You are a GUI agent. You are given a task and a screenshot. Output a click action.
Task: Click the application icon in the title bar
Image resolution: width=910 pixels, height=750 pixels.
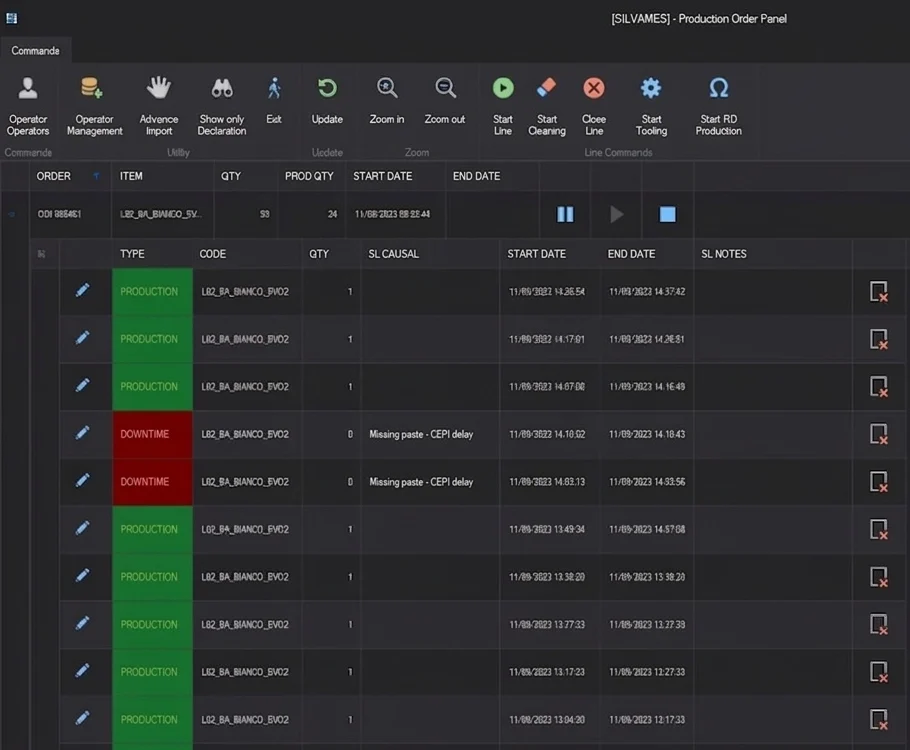pyautogui.click(x=12, y=19)
